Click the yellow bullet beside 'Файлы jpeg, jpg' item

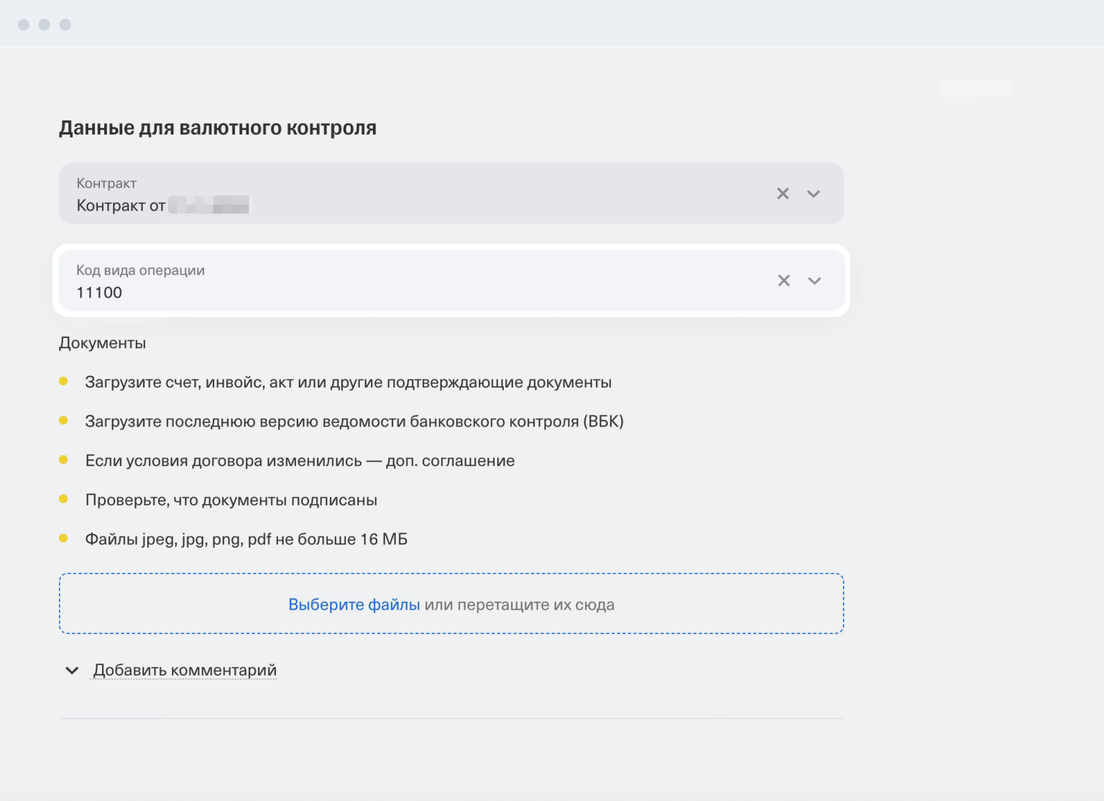pos(64,538)
